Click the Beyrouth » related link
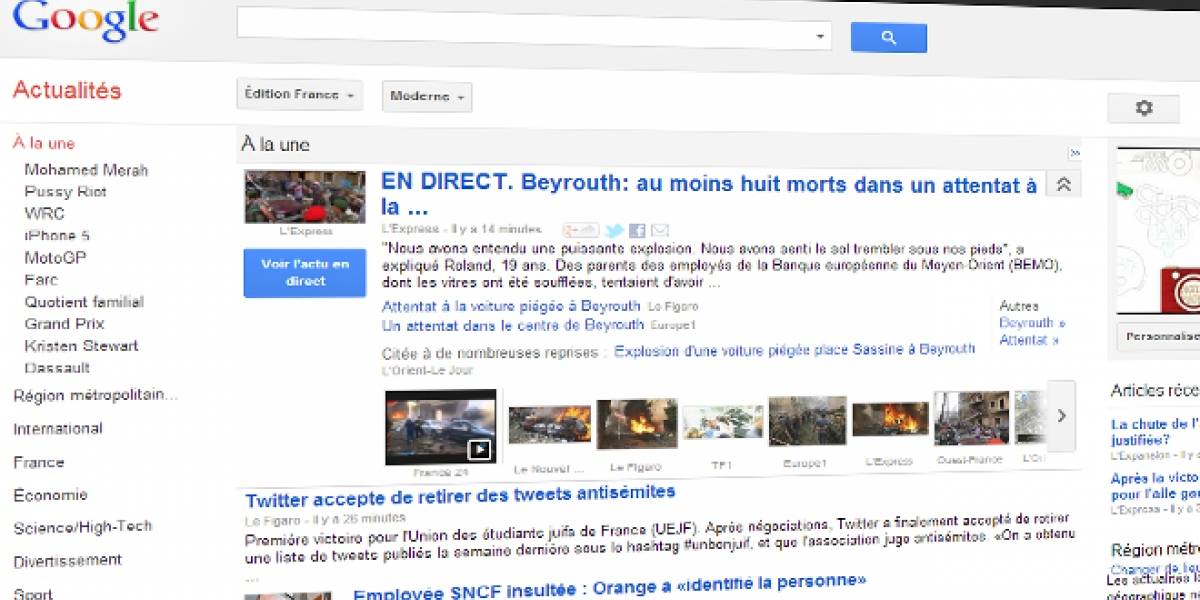The image size is (1200, 600). pos(1032,323)
